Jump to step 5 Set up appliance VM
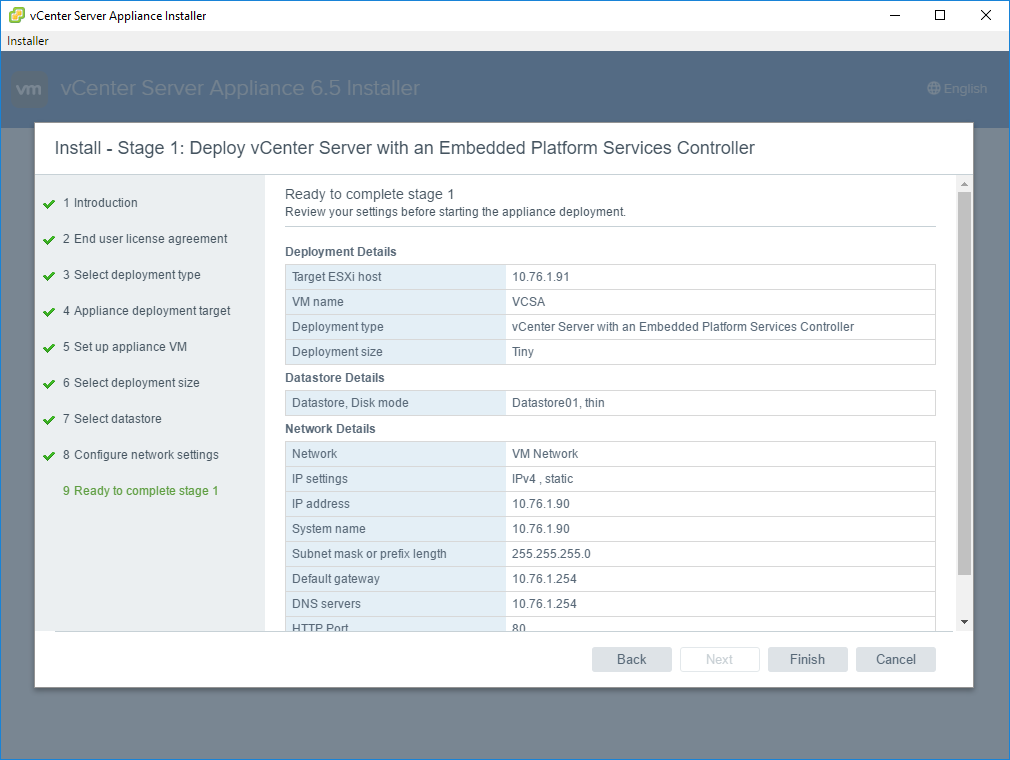The width and height of the screenshot is (1010, 760). (x=130, y=347)
